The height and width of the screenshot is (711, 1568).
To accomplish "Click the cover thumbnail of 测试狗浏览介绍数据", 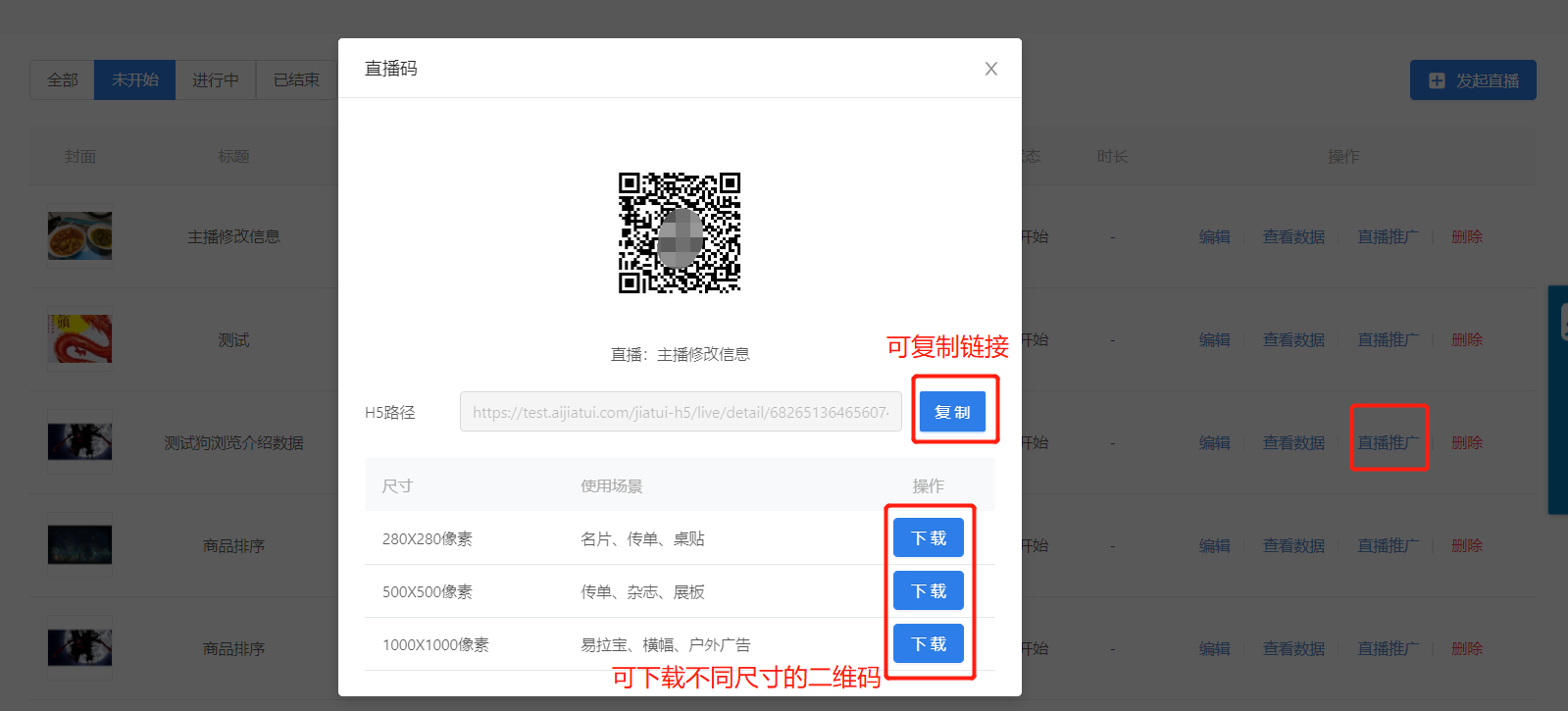I will pos(79,442).
